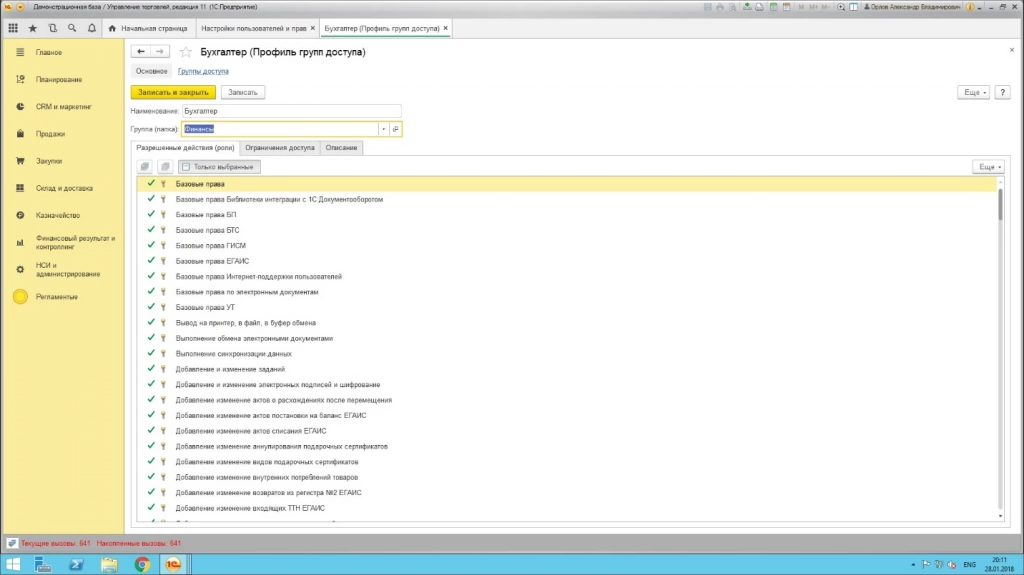Screen dimensions: 1024x575
Task: Switch to Настройки пользователей и прав tab
Action: tap(253, 28)
